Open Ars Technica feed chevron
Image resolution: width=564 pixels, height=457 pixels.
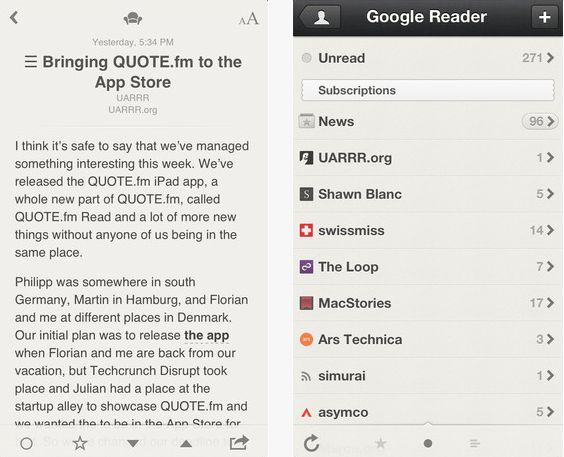point(550,339)
